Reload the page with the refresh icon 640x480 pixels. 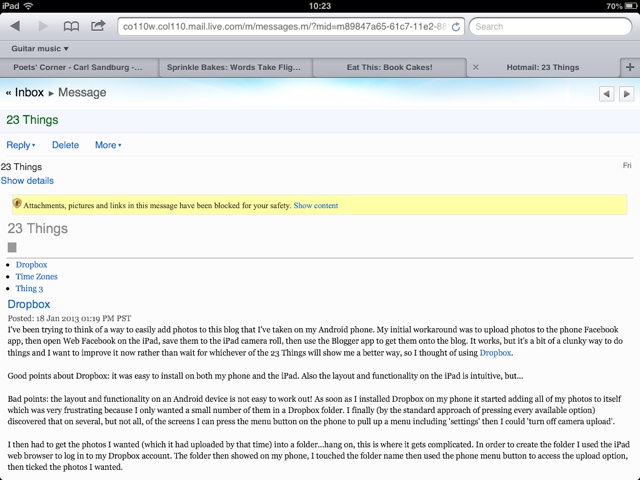pyautogui.click(x=456, y=27)
